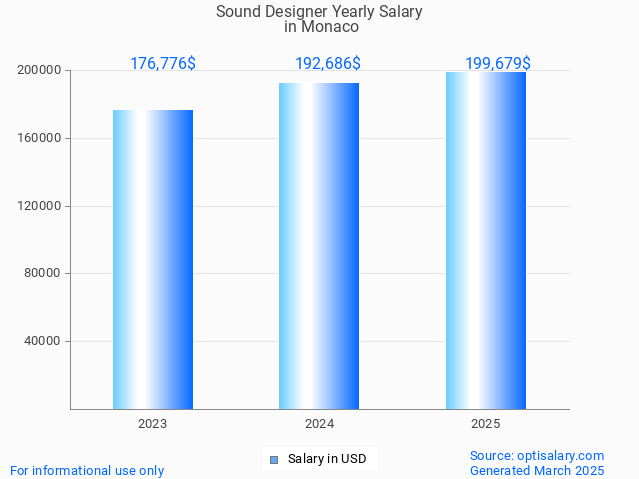Viewport: 639px width, 479px height.
Task: Click the blue legend color square
Action: tap(273, 460)
